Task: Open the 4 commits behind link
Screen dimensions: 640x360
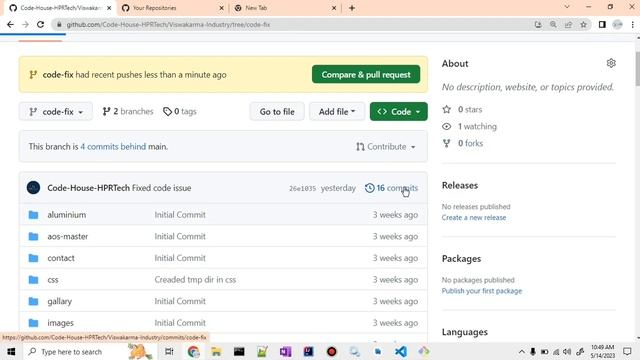Action: [x=113, y=147]
